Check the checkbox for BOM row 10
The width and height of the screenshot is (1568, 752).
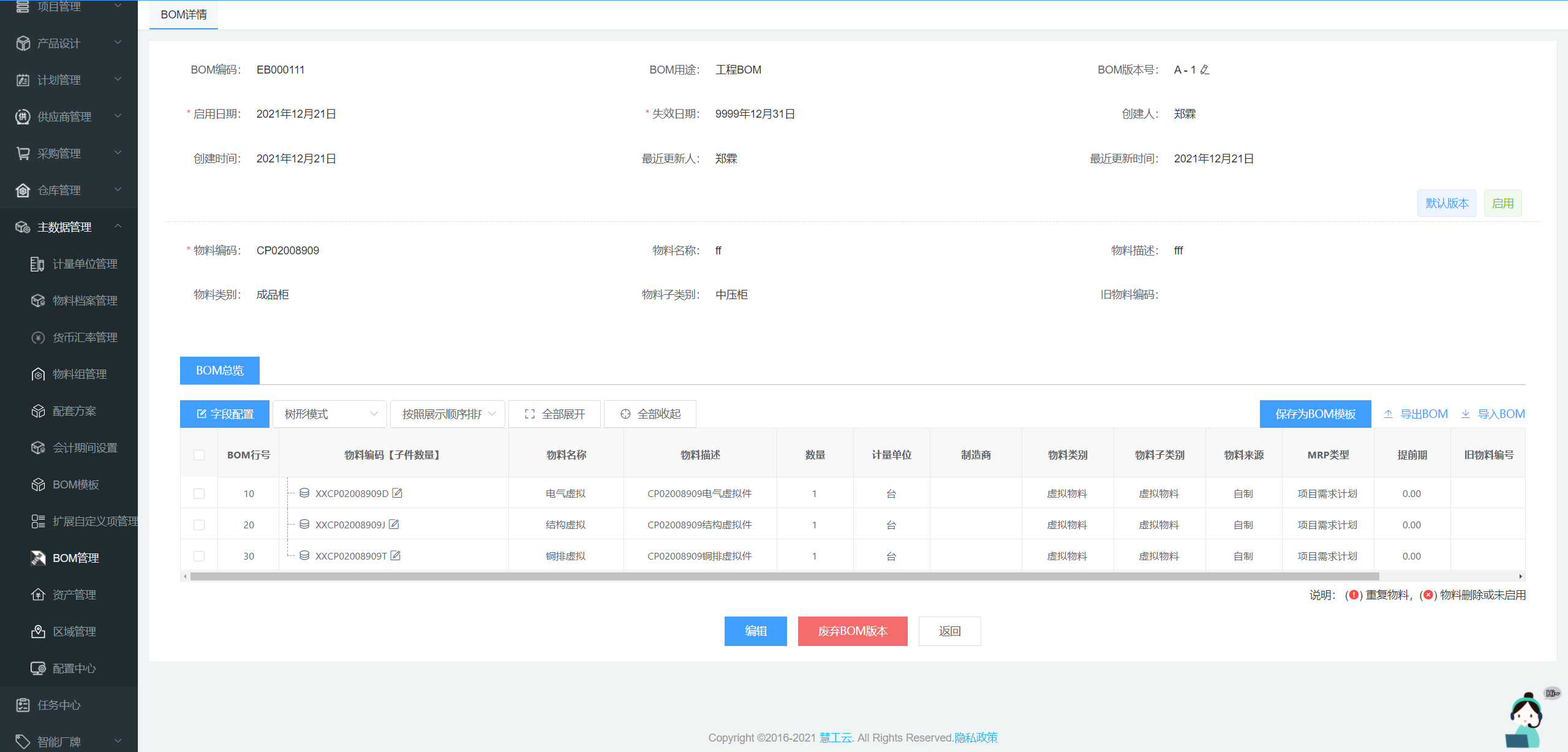pos(199,494)
